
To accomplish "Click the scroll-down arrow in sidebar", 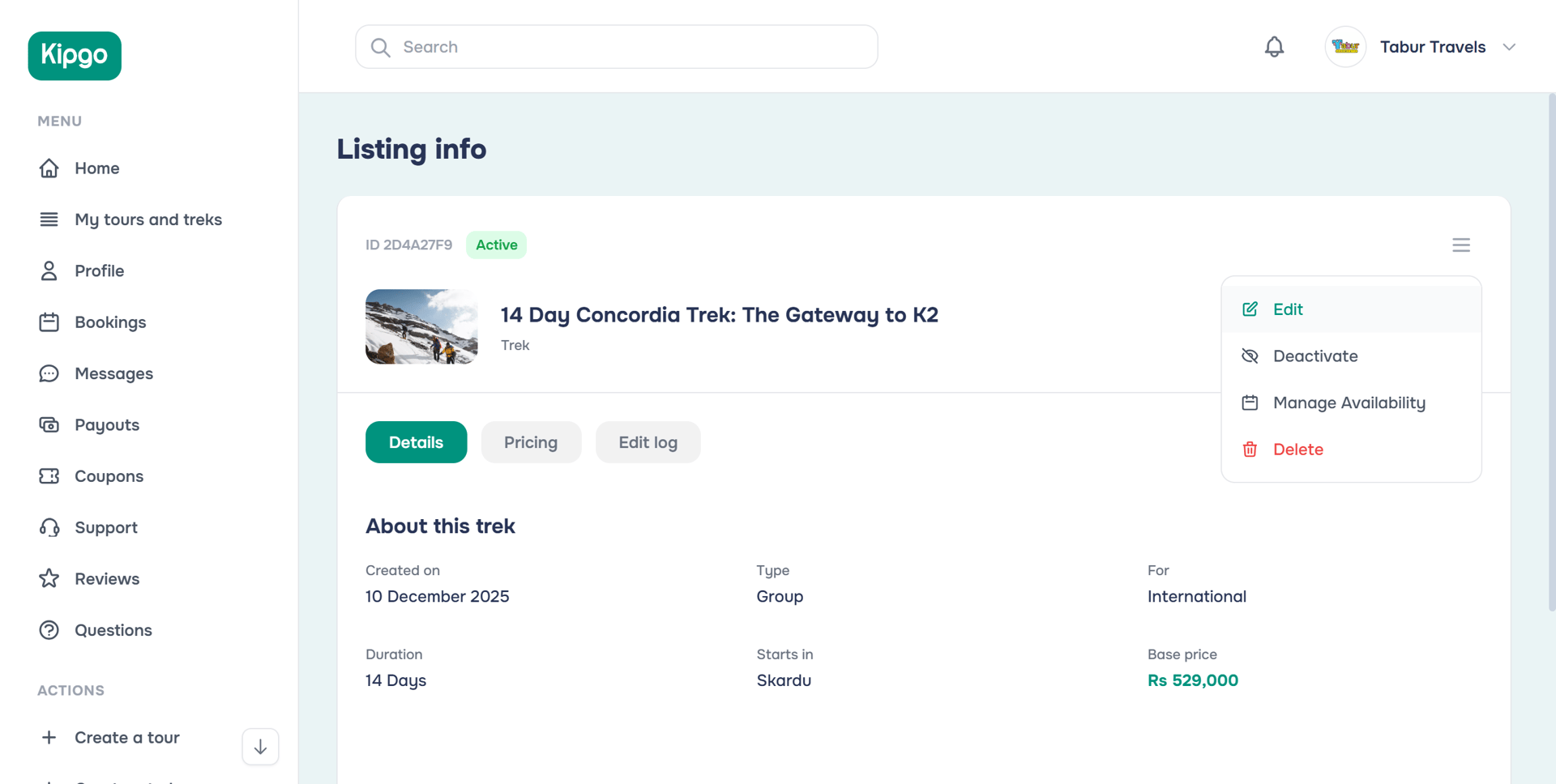I will pyautogui.click(x=260, y=747).
